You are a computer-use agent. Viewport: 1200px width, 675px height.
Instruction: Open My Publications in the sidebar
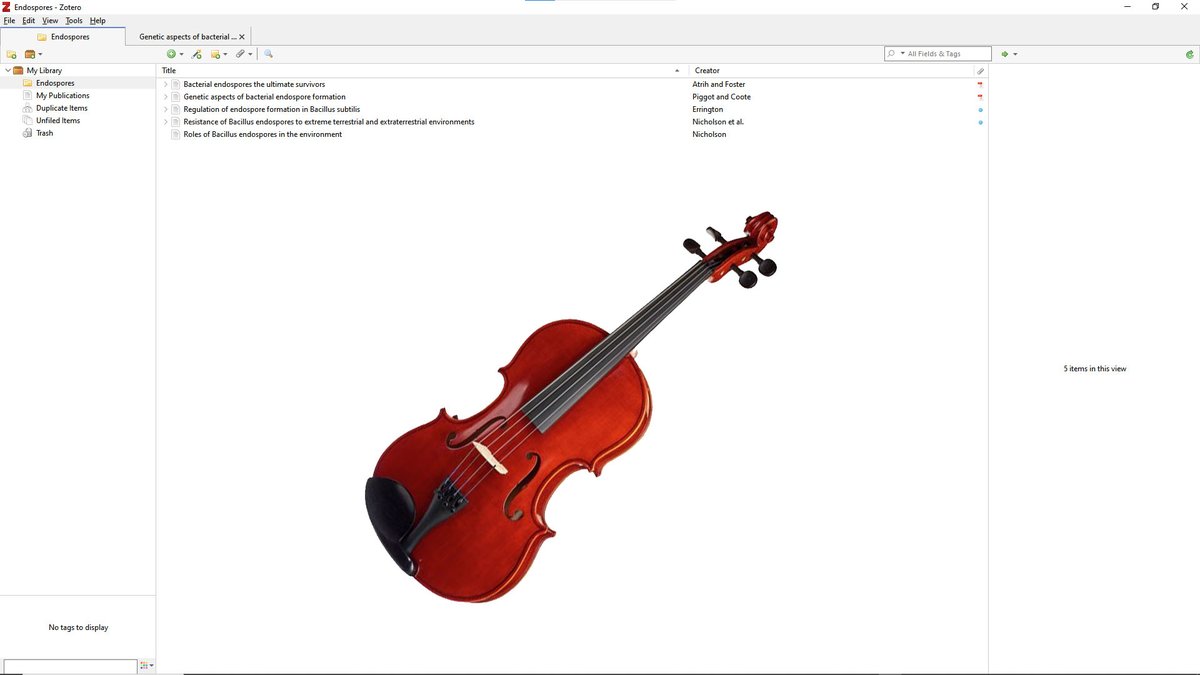(x=62, y=96)
